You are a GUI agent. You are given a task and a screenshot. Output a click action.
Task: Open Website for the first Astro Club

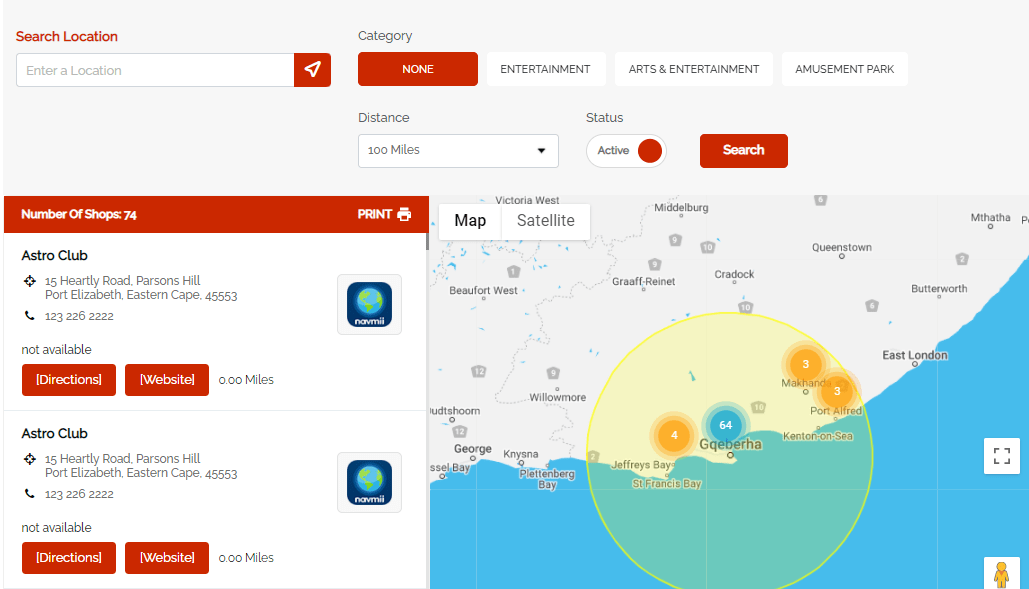(167, 380)
